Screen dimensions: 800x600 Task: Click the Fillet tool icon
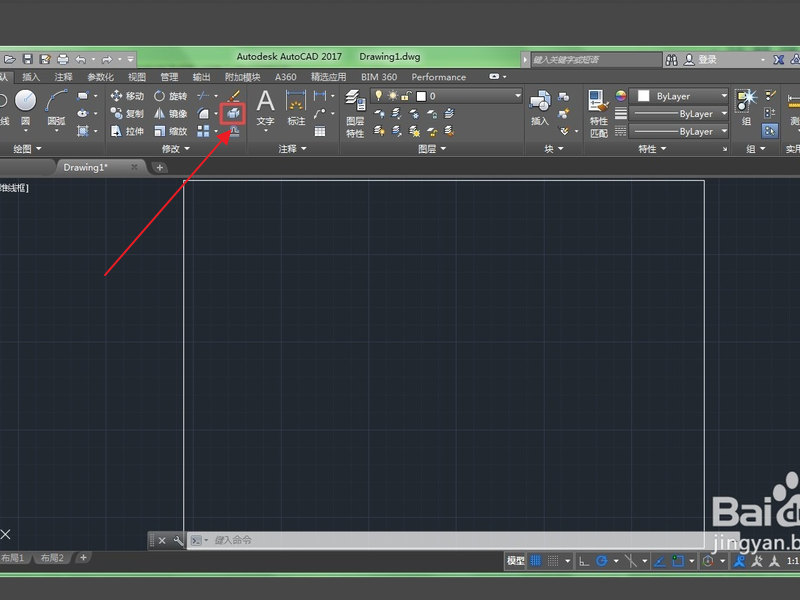pyautogui.click(x=203, y=113)
